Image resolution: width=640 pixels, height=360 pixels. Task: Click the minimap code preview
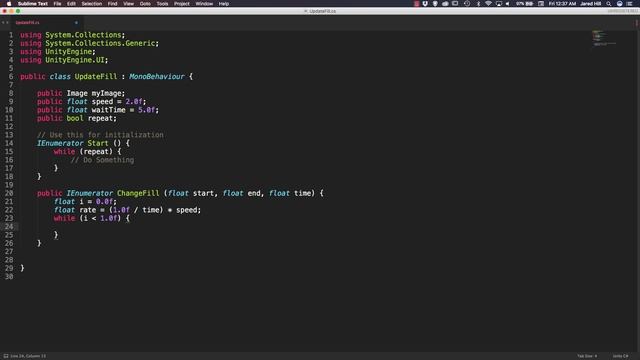point(604,38)
